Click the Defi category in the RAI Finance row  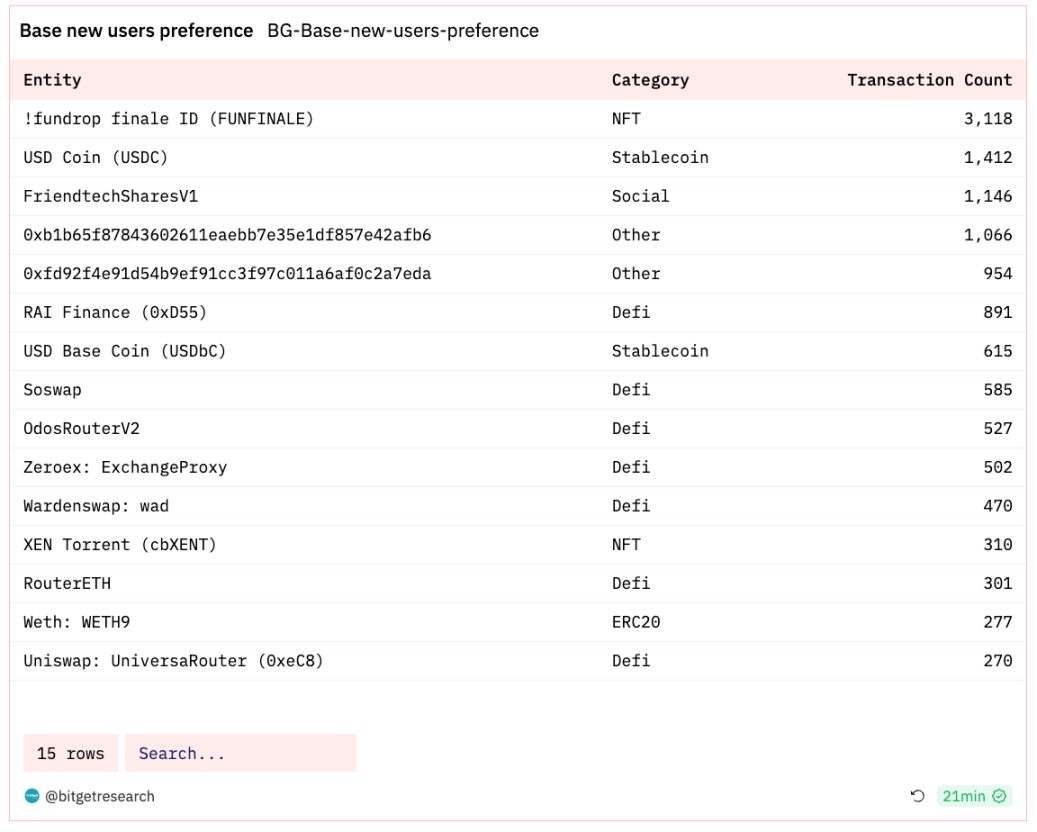(x=631, y=312)
